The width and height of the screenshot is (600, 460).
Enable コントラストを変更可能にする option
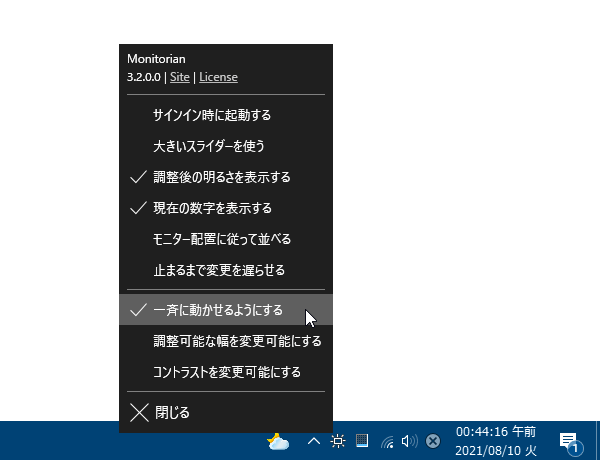[226, 372]
